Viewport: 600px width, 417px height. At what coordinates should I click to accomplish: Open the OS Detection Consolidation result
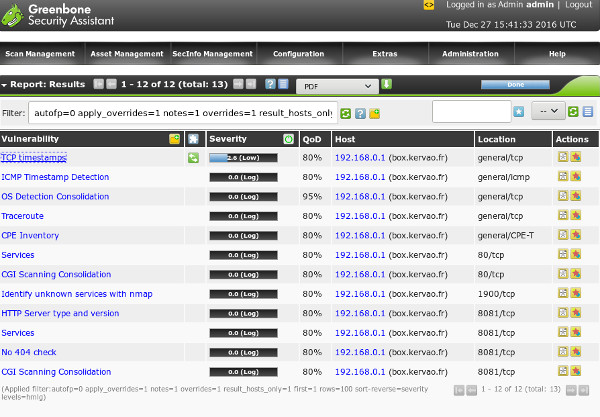pos(55,197)
